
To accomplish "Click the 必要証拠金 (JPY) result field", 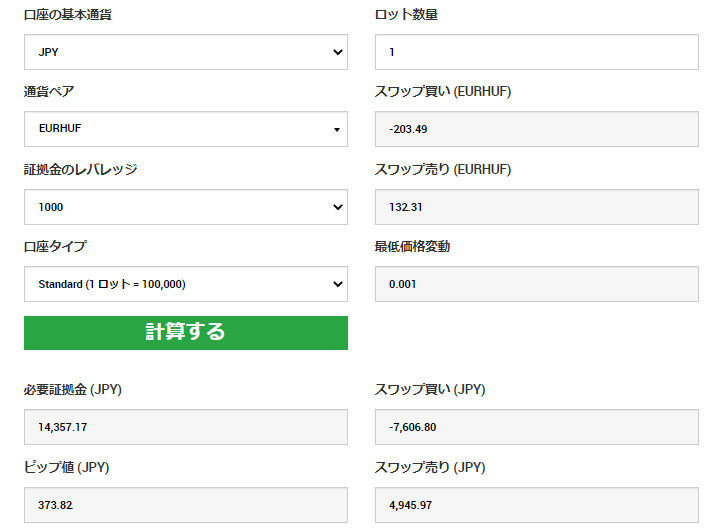I will point(186,427).
